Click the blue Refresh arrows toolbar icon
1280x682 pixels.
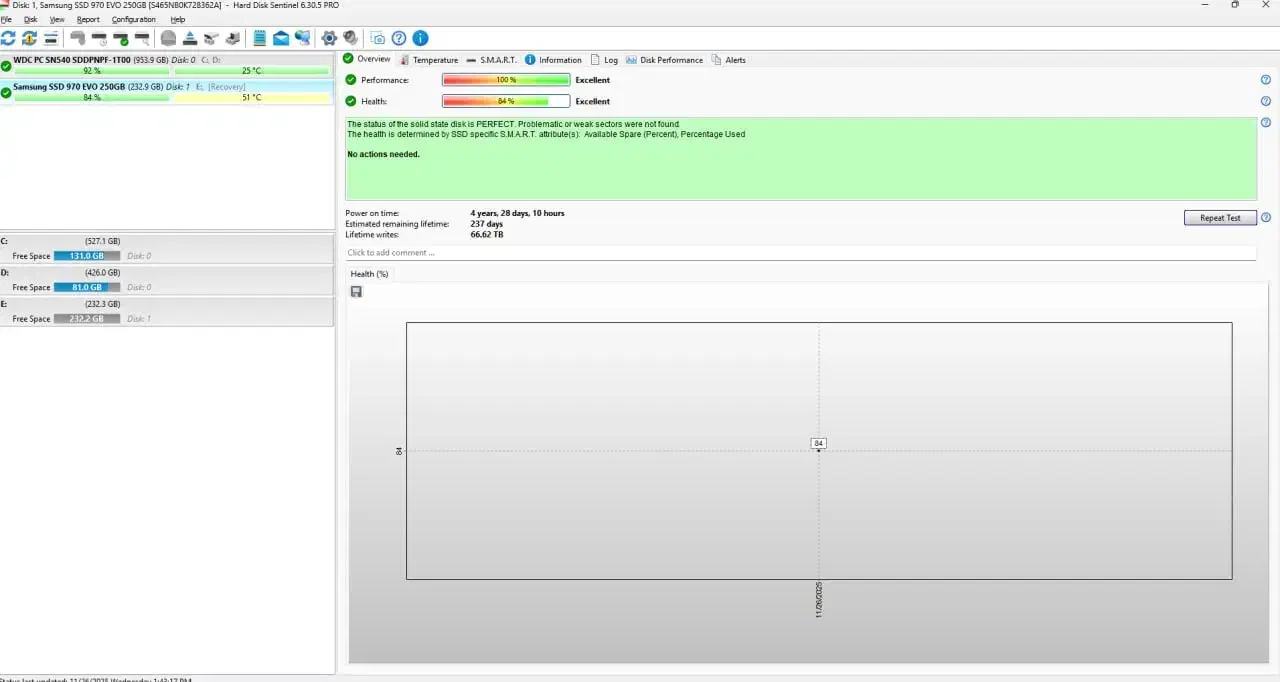click(8, 38)
